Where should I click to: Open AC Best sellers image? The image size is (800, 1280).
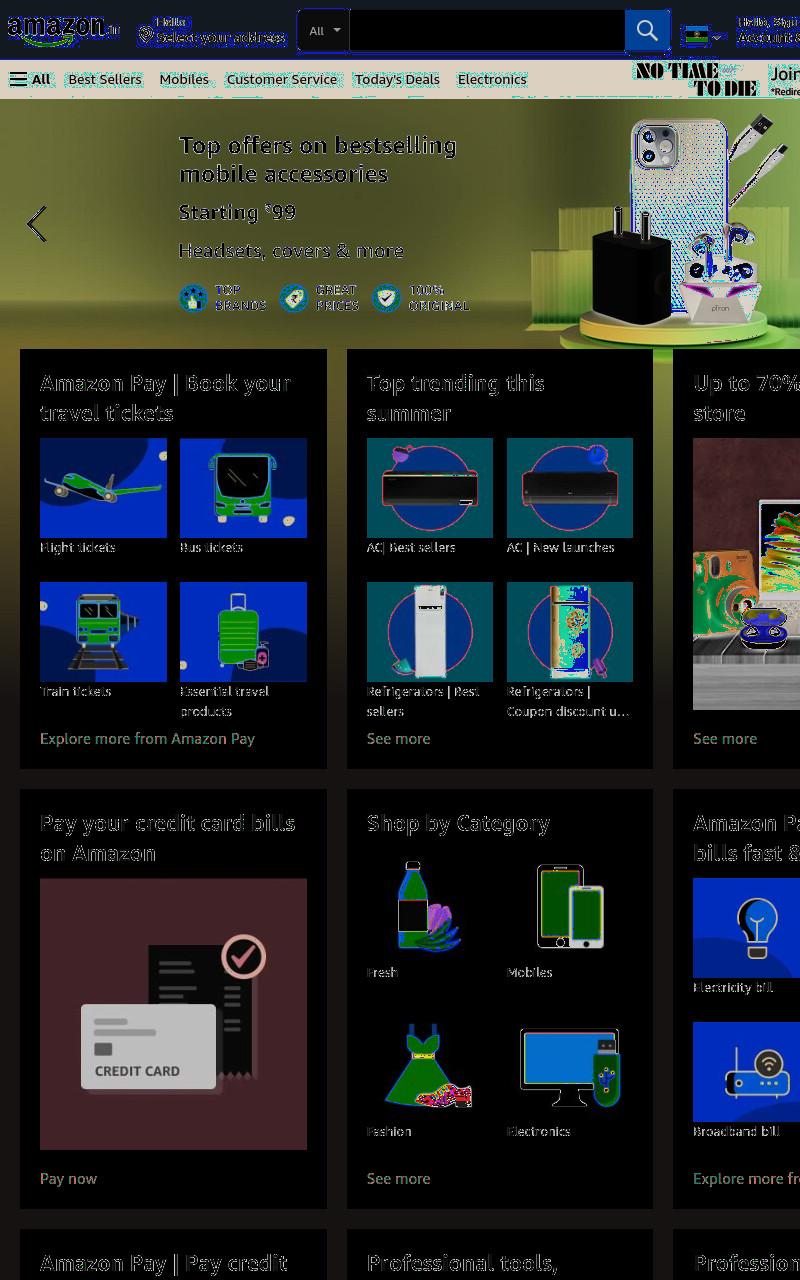click(430, 488)
